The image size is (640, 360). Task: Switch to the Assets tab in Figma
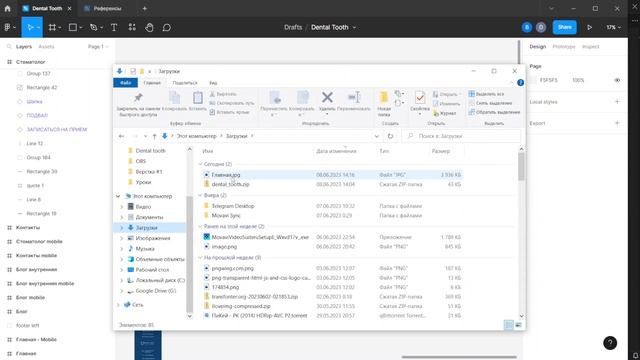coord(46,47)
